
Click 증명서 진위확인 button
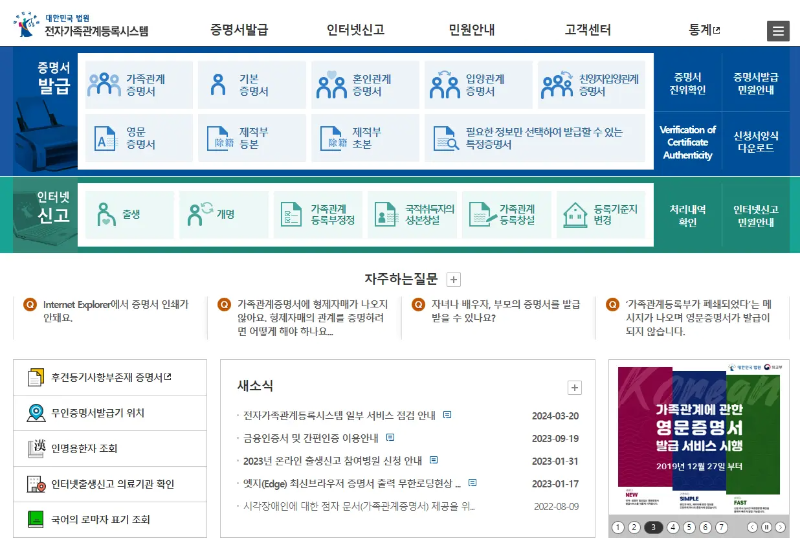point(687,84)
